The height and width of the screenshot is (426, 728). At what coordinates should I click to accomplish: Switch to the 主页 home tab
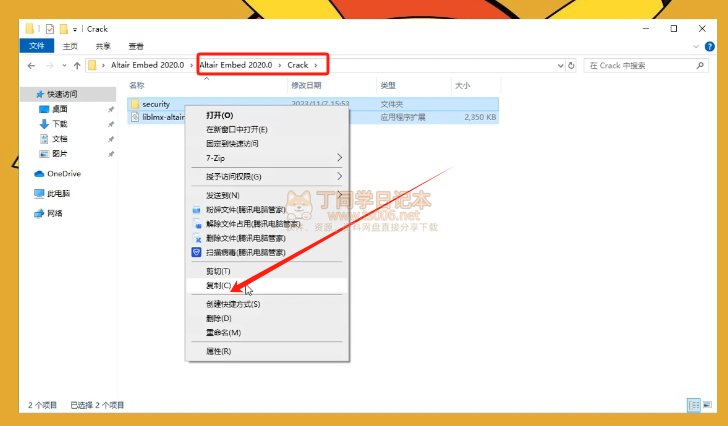(70, 46)
